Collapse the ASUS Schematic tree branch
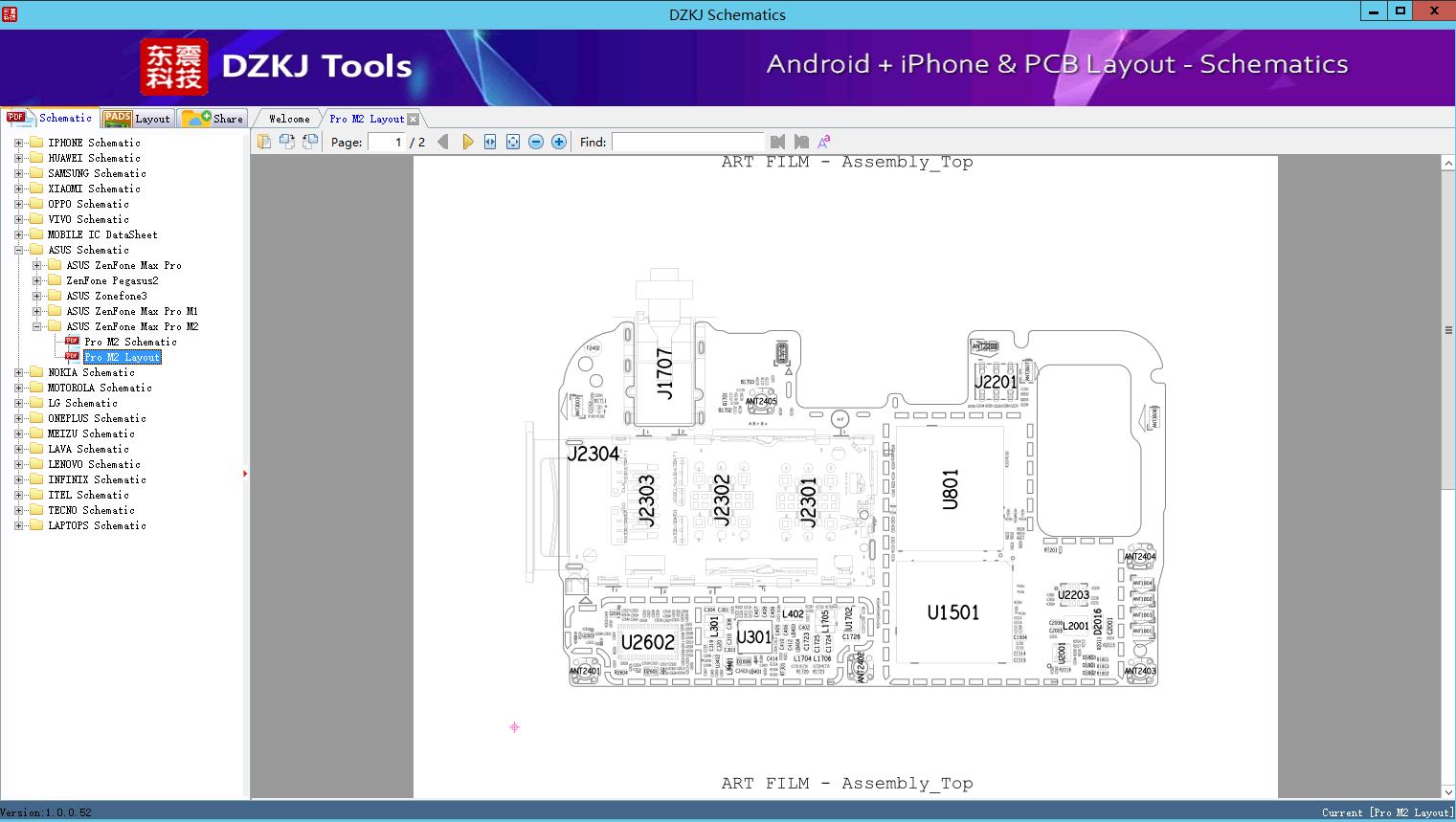This screenshot has height=822, width=1456. (17, 250)
